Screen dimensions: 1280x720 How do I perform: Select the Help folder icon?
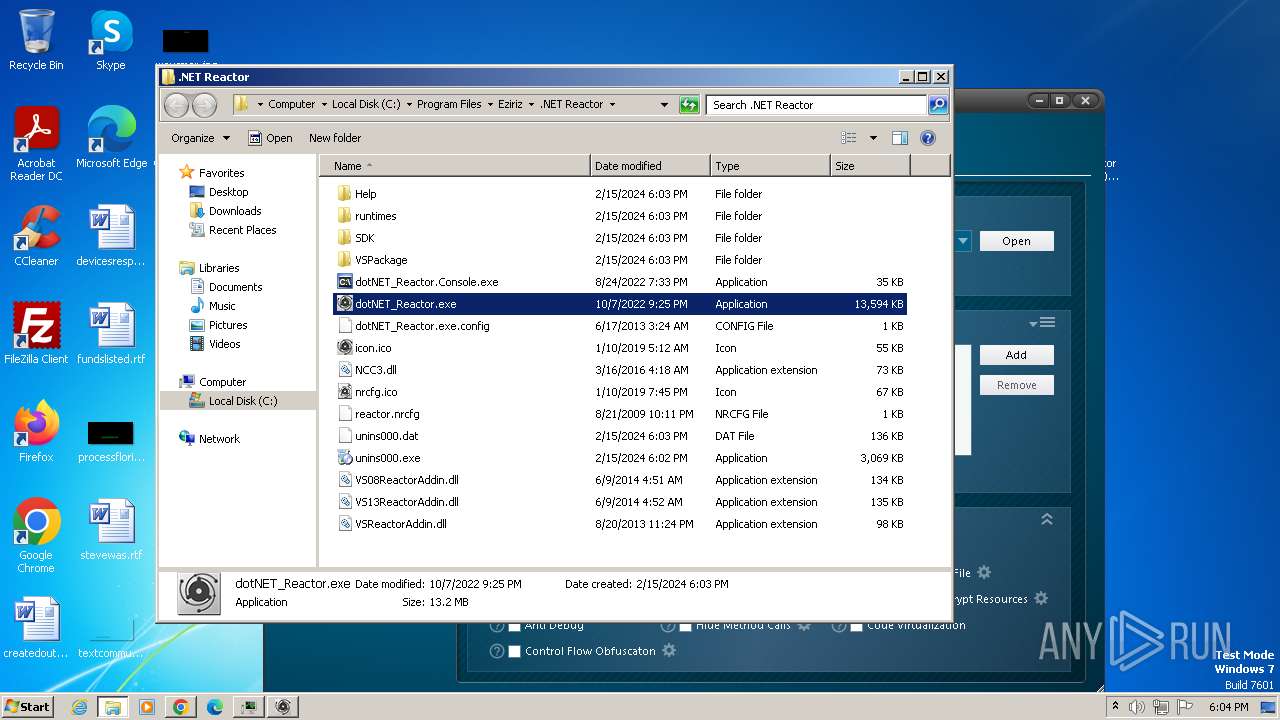[x=345, y=194]
